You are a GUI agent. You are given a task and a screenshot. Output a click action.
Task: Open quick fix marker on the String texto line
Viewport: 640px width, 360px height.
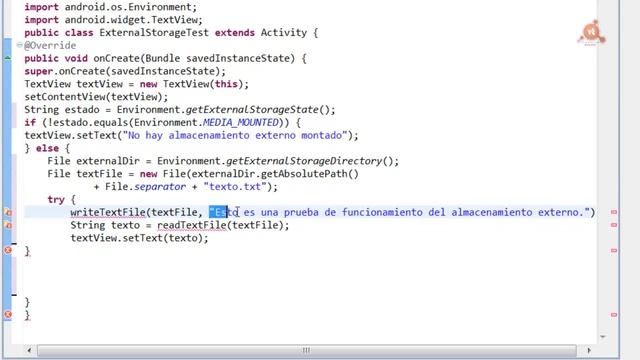pyautogui.click(x=8, y=225)
